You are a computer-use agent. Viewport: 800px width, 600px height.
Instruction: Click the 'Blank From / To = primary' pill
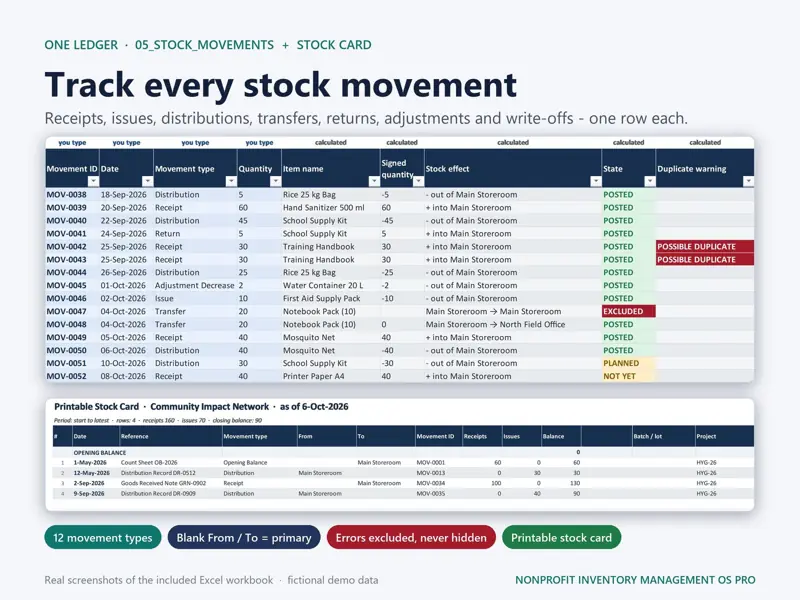click(244, 538)
